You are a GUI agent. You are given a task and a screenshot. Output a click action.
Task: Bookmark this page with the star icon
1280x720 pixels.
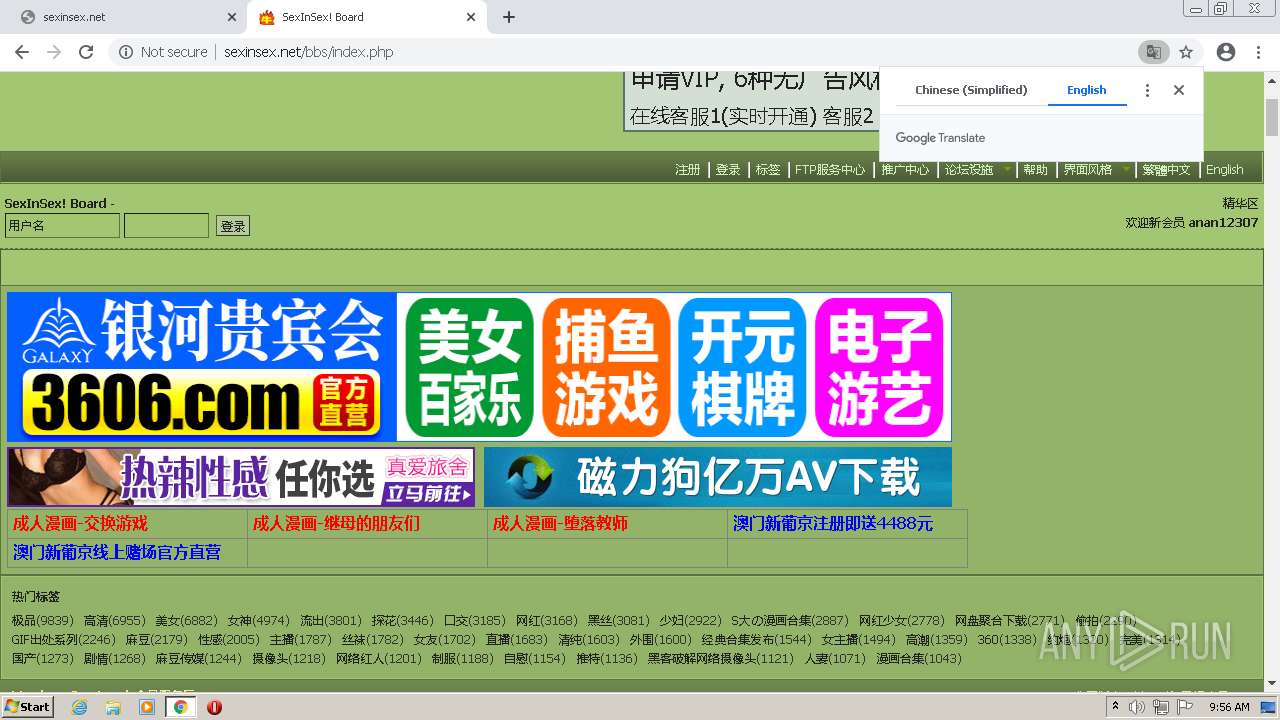[x=1186, y=52]
